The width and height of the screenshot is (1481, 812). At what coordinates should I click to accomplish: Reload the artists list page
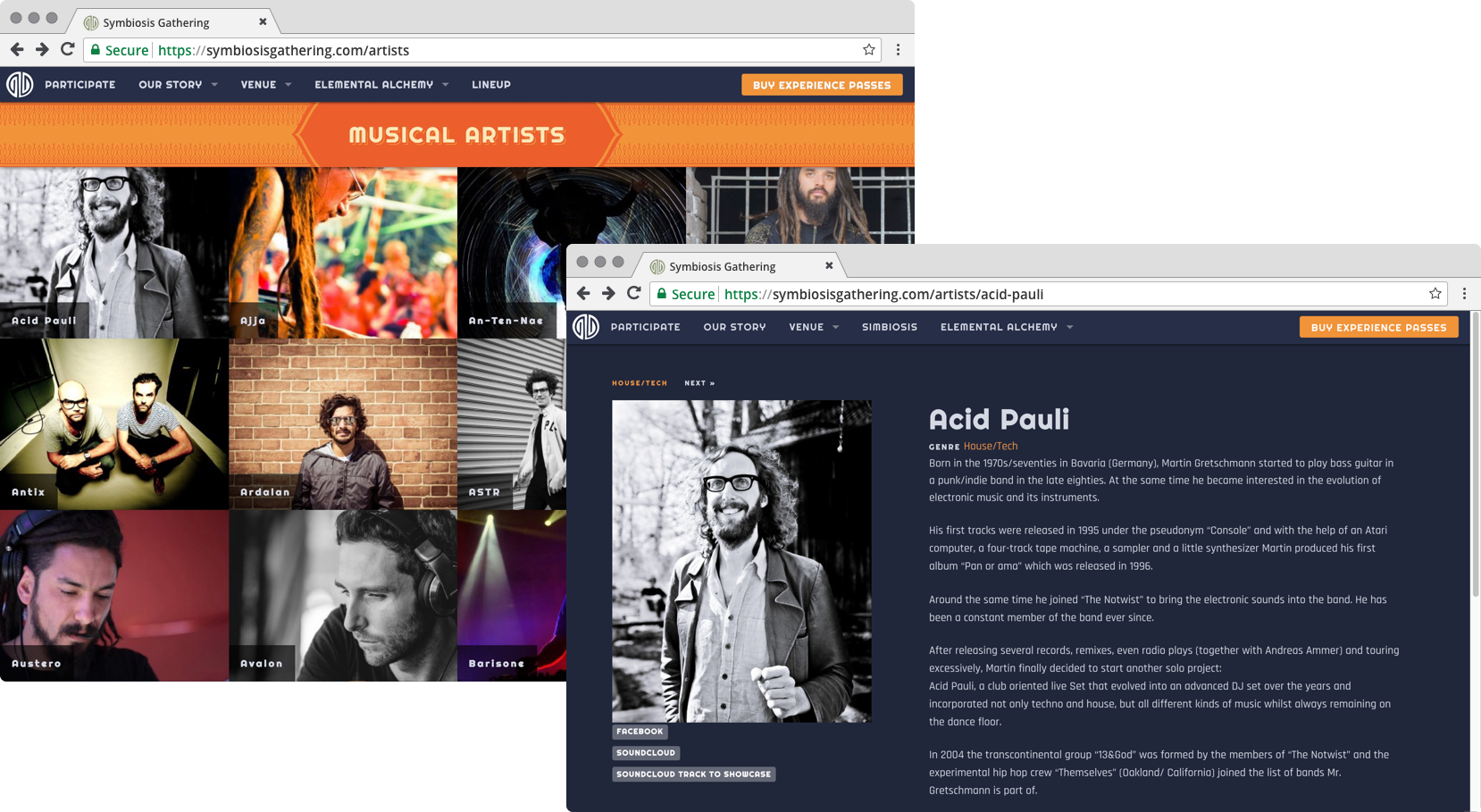(67, 50)
